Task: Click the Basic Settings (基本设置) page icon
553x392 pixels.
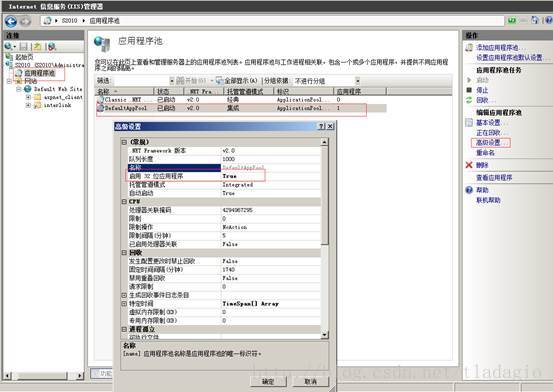Action: [469, 122]
